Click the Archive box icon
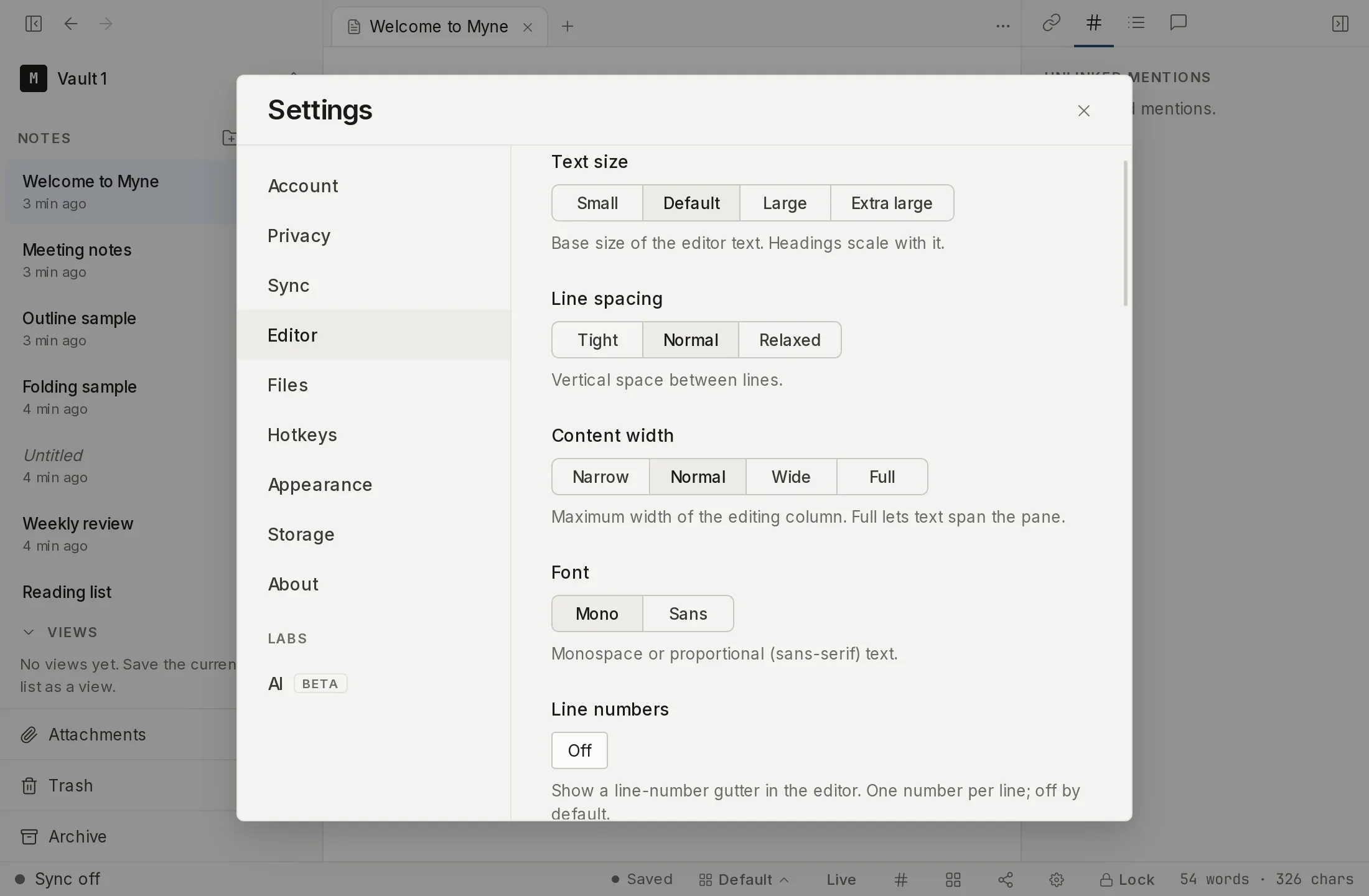Viewport: 1369px width, 896px height. point(29,837)
